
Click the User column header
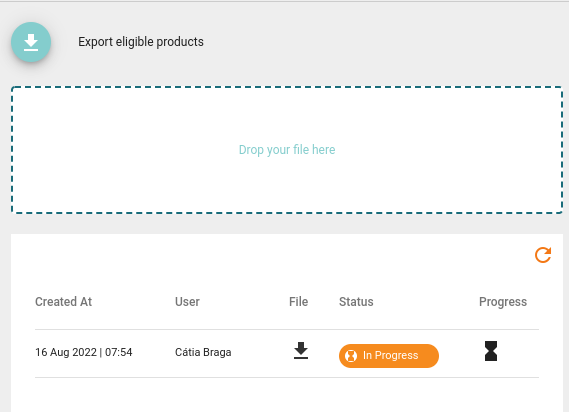coord(187,302)
